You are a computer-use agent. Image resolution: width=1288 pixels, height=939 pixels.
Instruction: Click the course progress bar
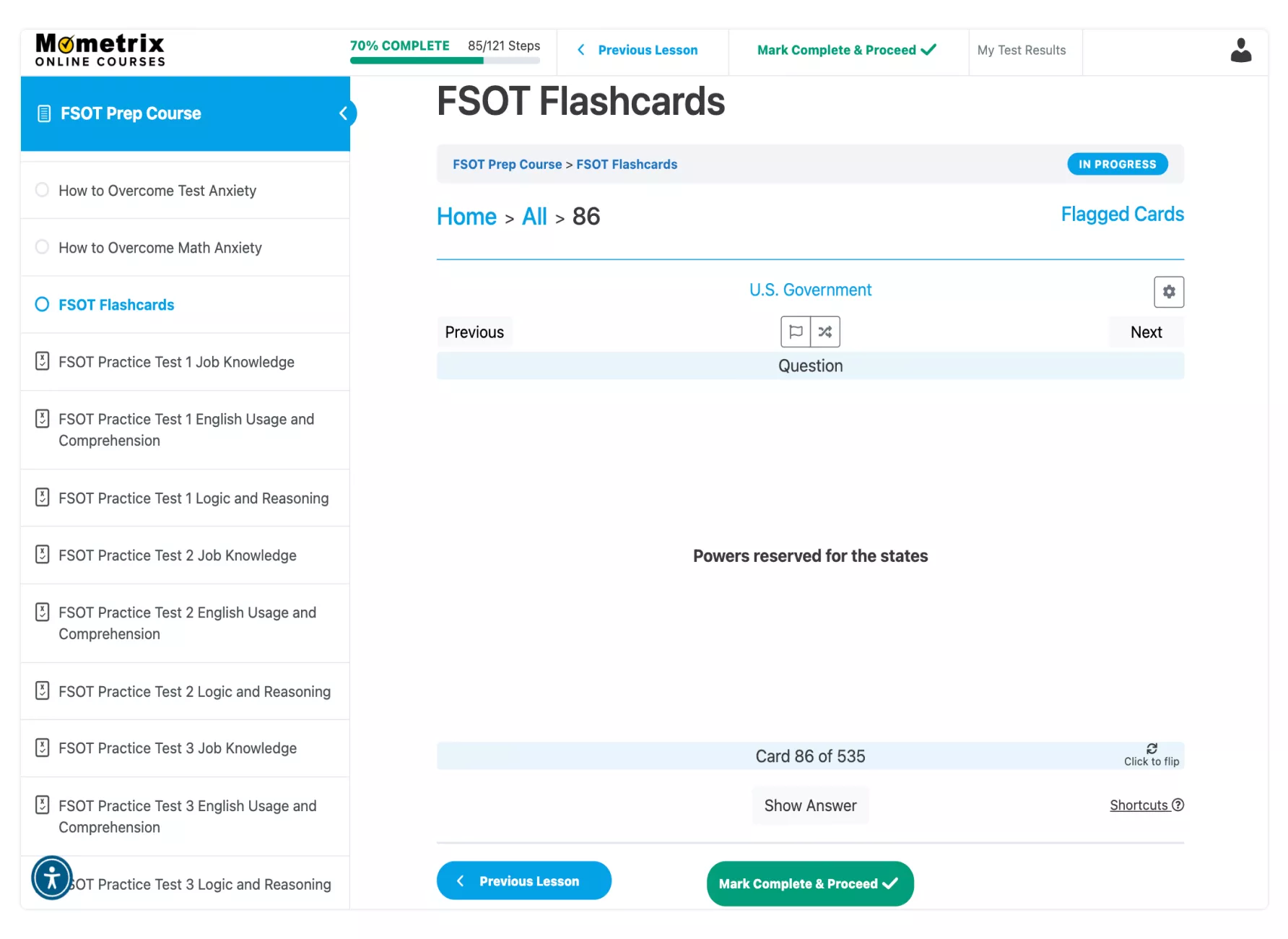click(x=445, y=61)
